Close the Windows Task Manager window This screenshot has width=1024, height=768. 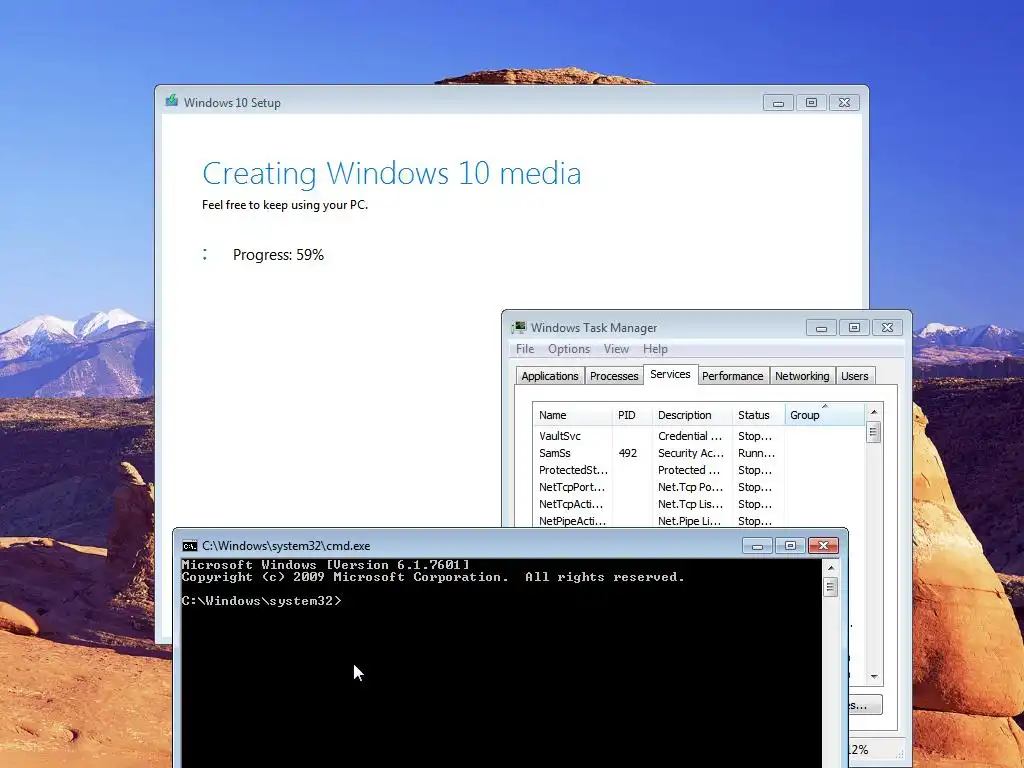pyautogui.click(x=888, y=328)
